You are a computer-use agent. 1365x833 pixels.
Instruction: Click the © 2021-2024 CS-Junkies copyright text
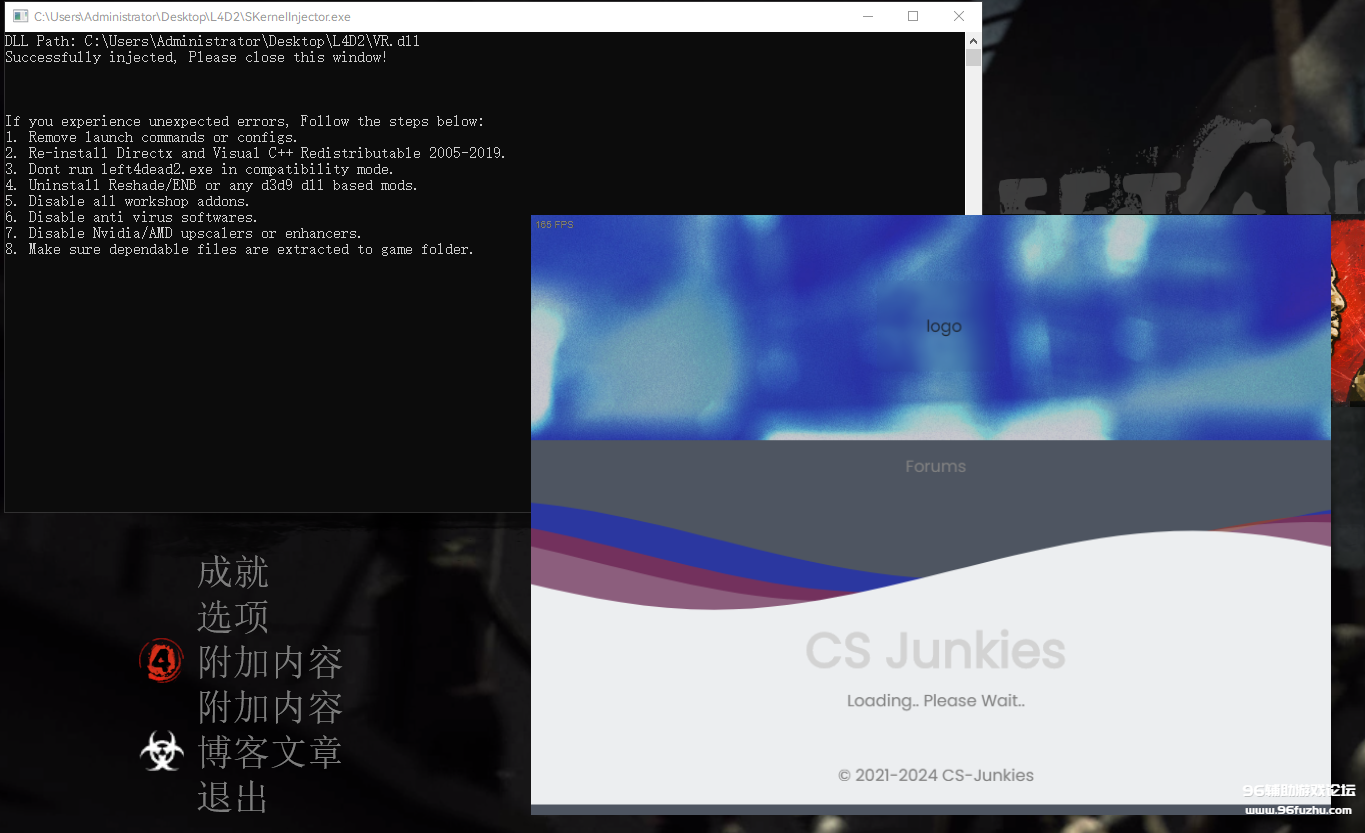935,775
